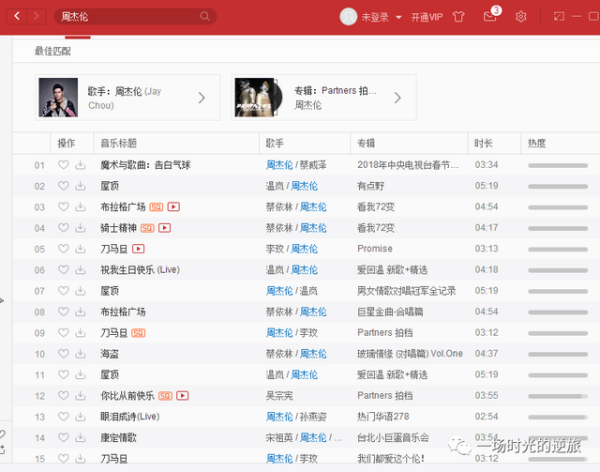Open artist link 周杰伦 in row 01

coord(279,165)
